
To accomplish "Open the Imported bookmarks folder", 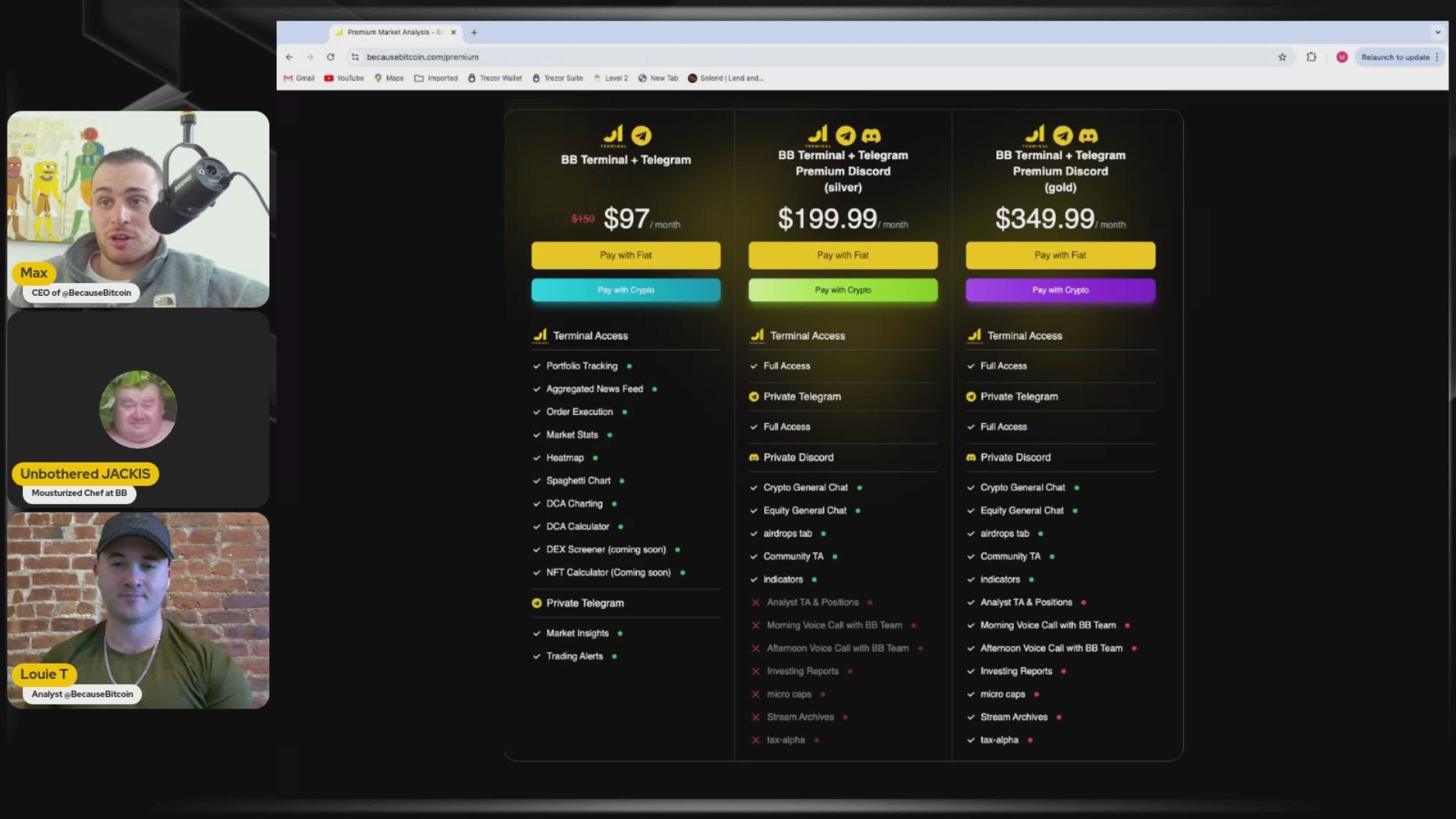I will (x=436, y=78).
